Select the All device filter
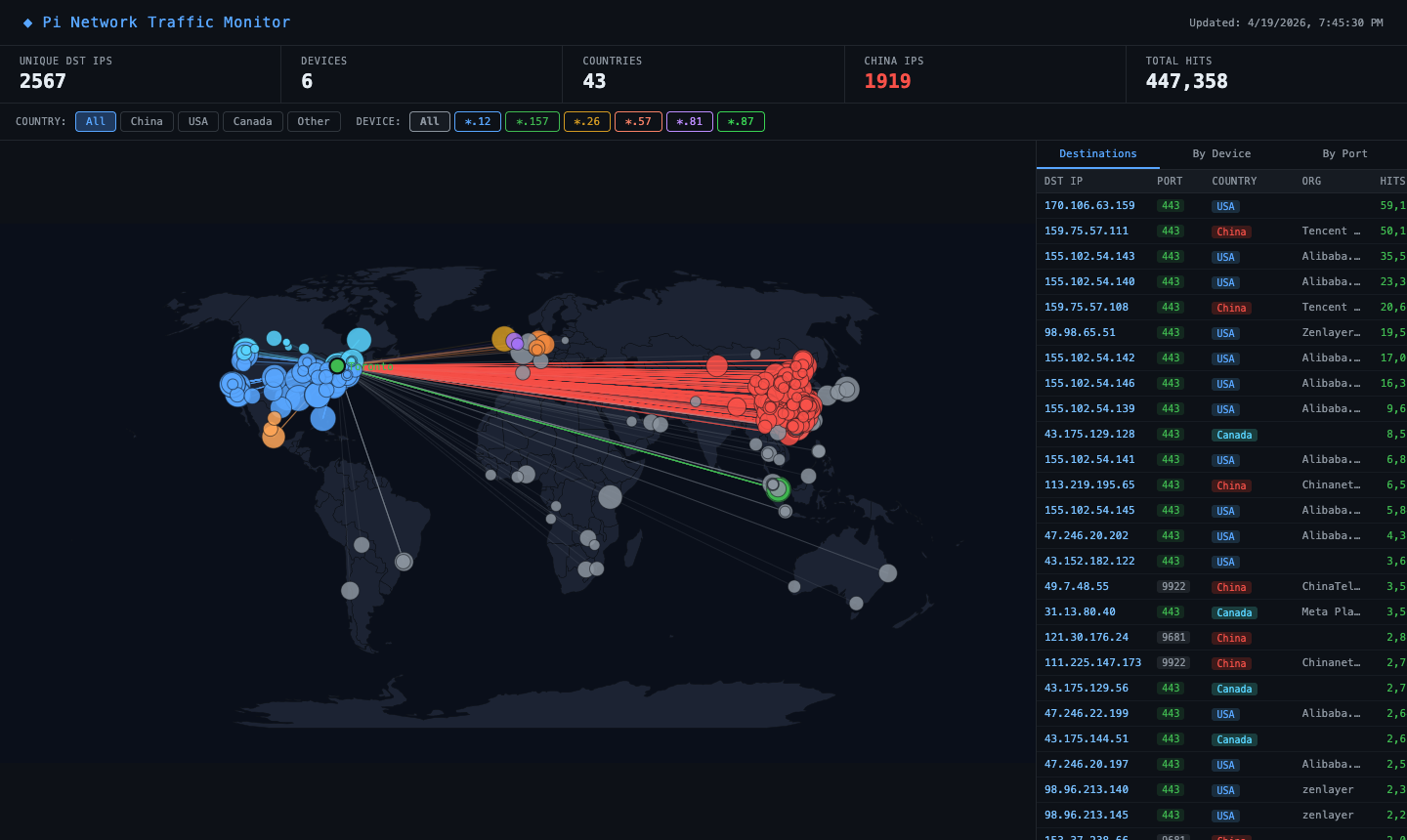Image resolution: width=1407 pixels, height=840 pixels. click(430, 121)
